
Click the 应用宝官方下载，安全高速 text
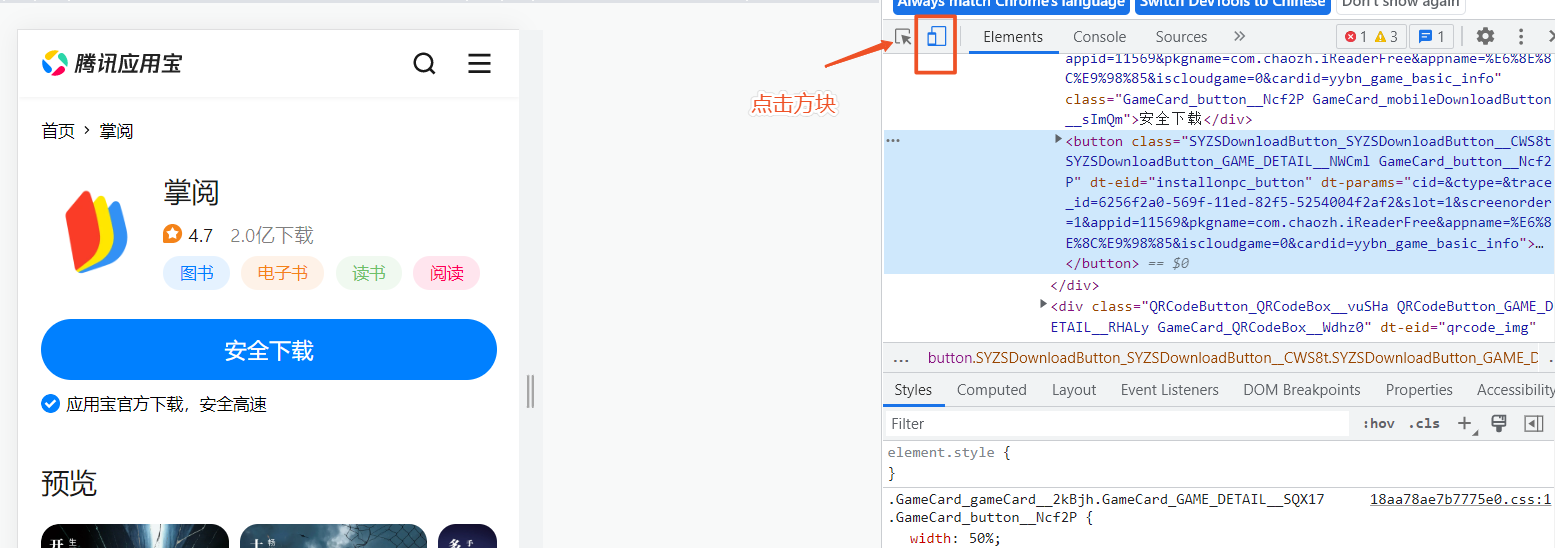(166, 404)
